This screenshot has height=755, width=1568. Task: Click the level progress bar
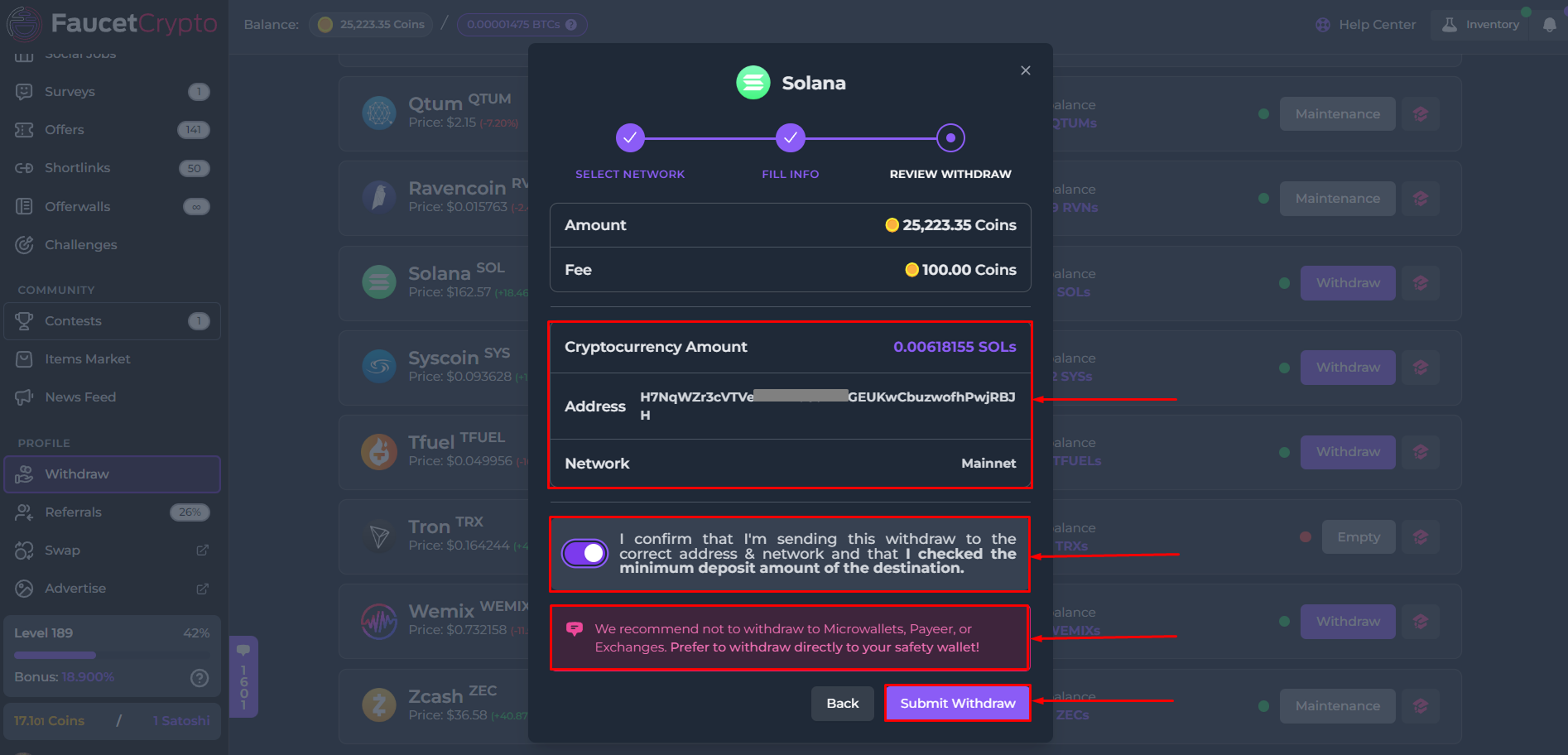pos(111,655)
